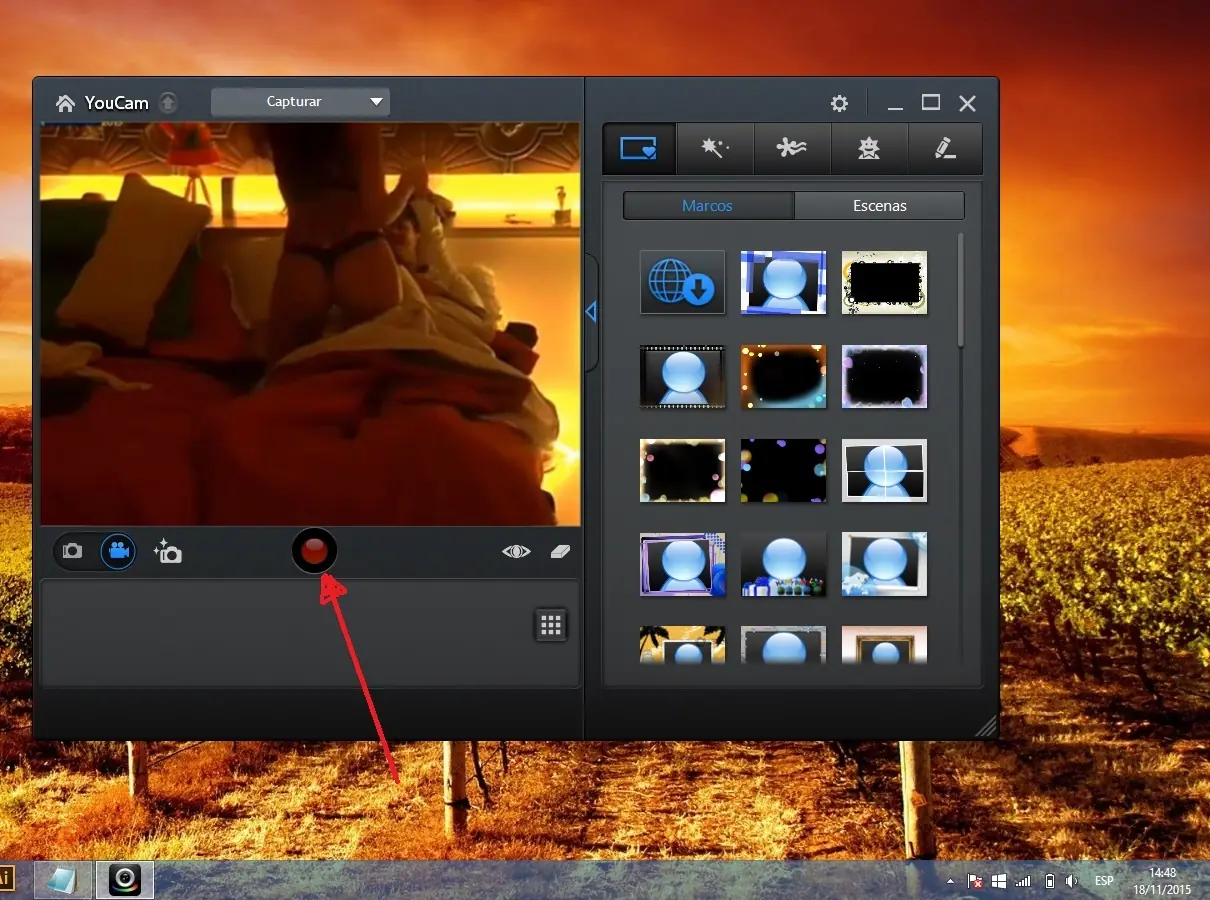Image resolution: width=1210 pixels, height=900 pixels.
Task: Open the drawing pencil tab
Action: pos(945,148)
